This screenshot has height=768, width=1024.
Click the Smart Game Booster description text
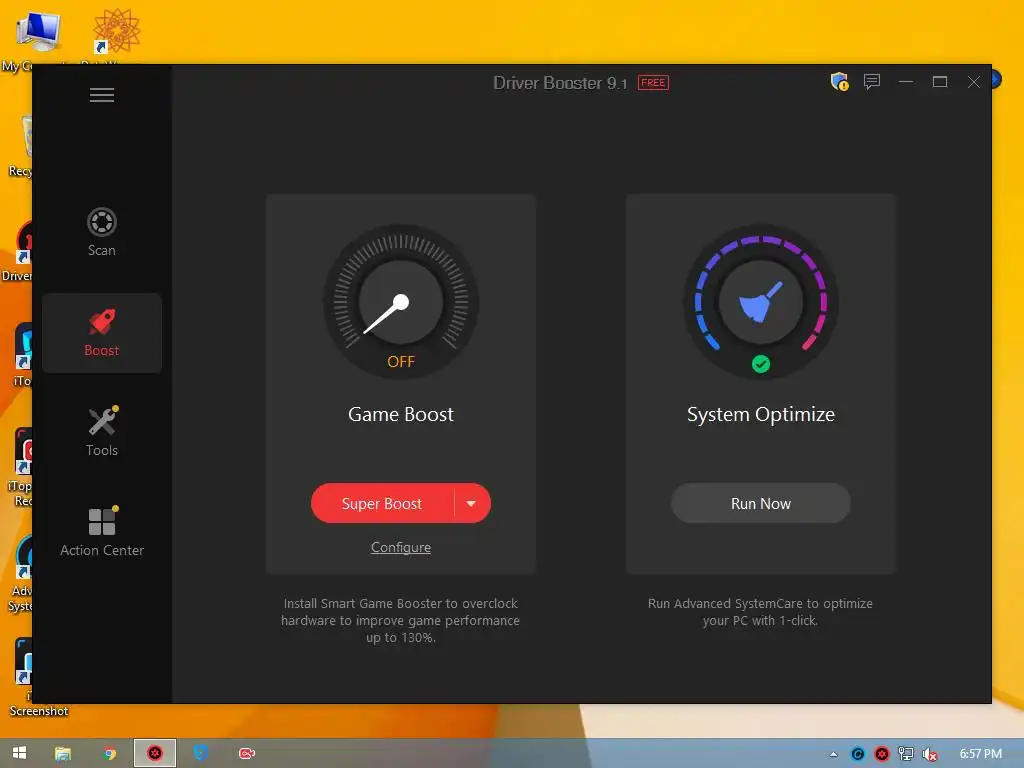[x=401, y=620]
